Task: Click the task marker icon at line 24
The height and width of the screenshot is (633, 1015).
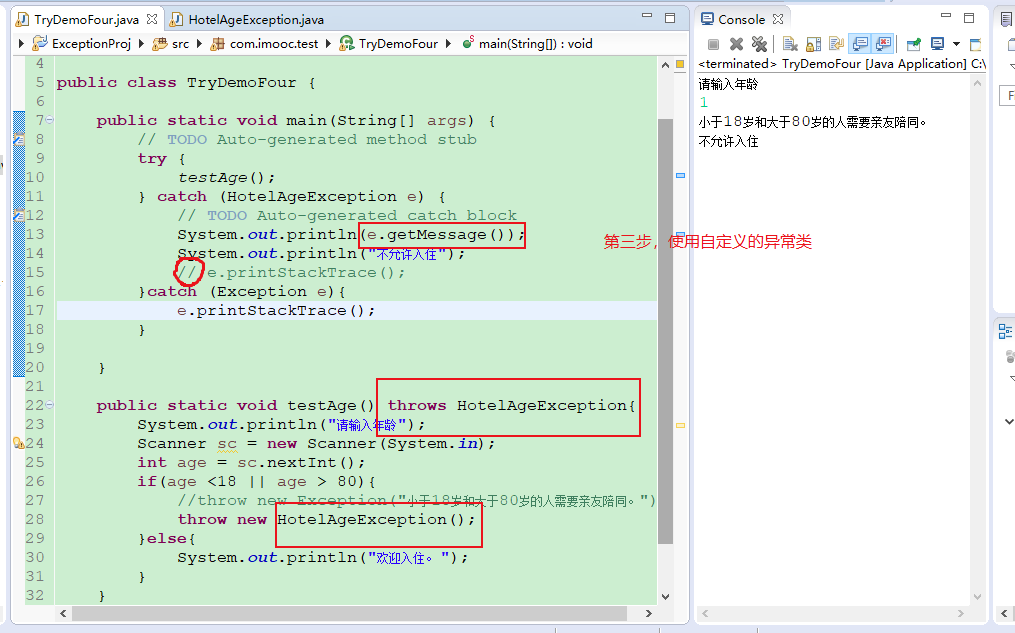Action: 18,442
